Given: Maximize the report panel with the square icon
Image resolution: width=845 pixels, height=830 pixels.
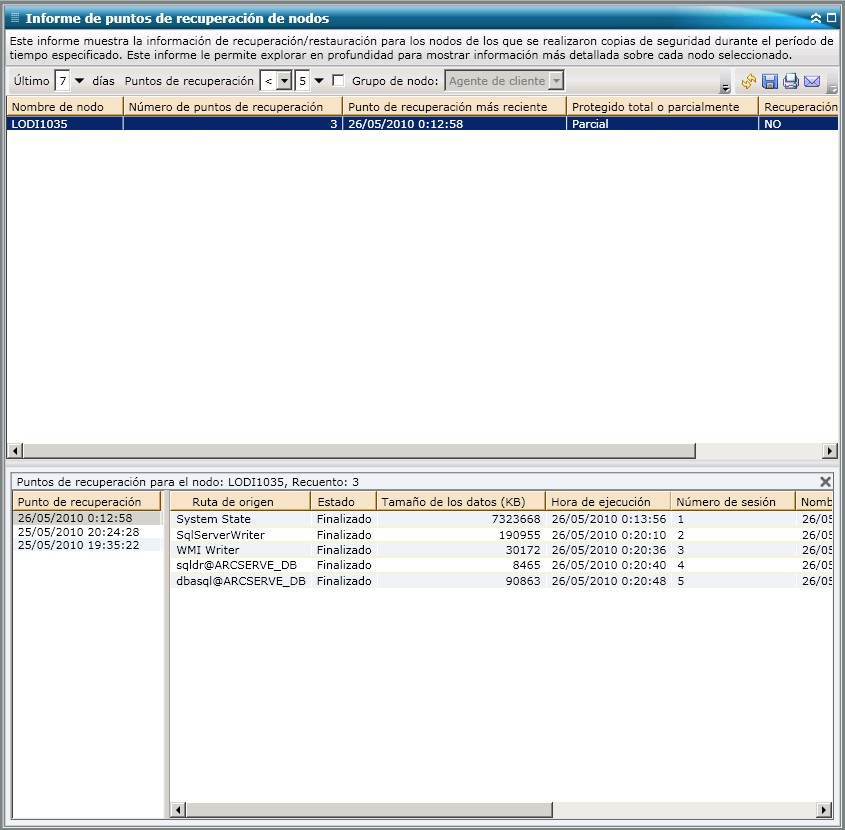Looking at the screenshot, I should tap(832, 18).
